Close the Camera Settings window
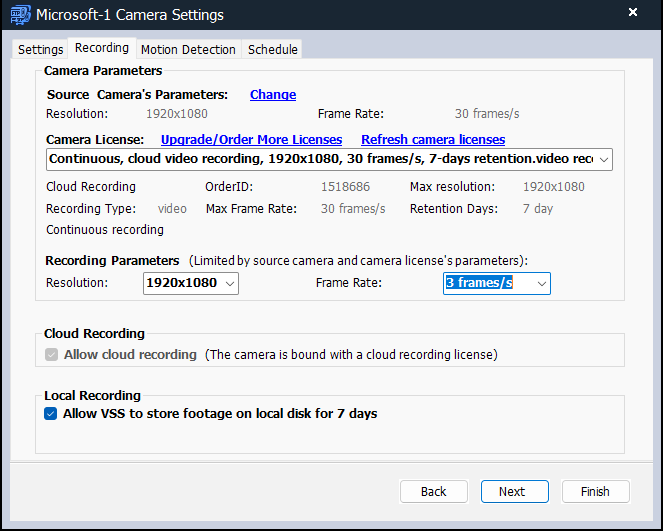This screenshot has width=663, height=531. point(632,13)
